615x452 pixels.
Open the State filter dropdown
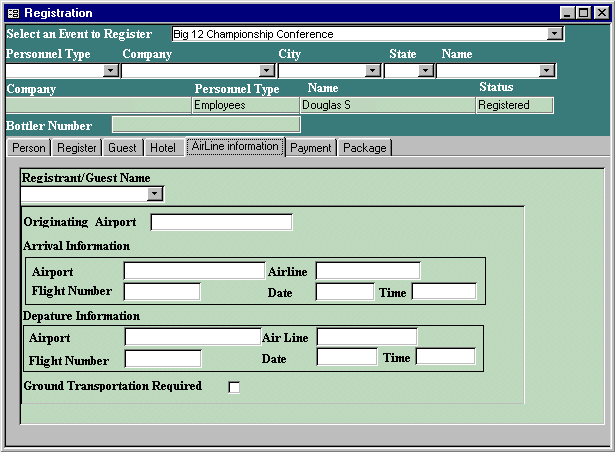pyautogui.click(x=425, y=71)
